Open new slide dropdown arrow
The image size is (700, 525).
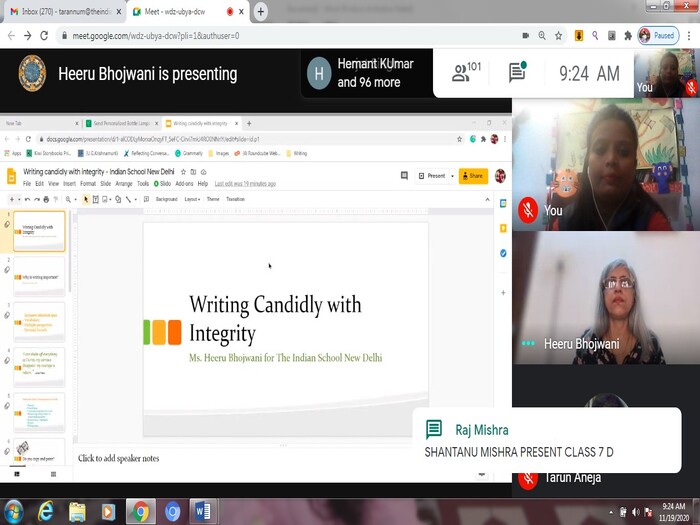19,200
